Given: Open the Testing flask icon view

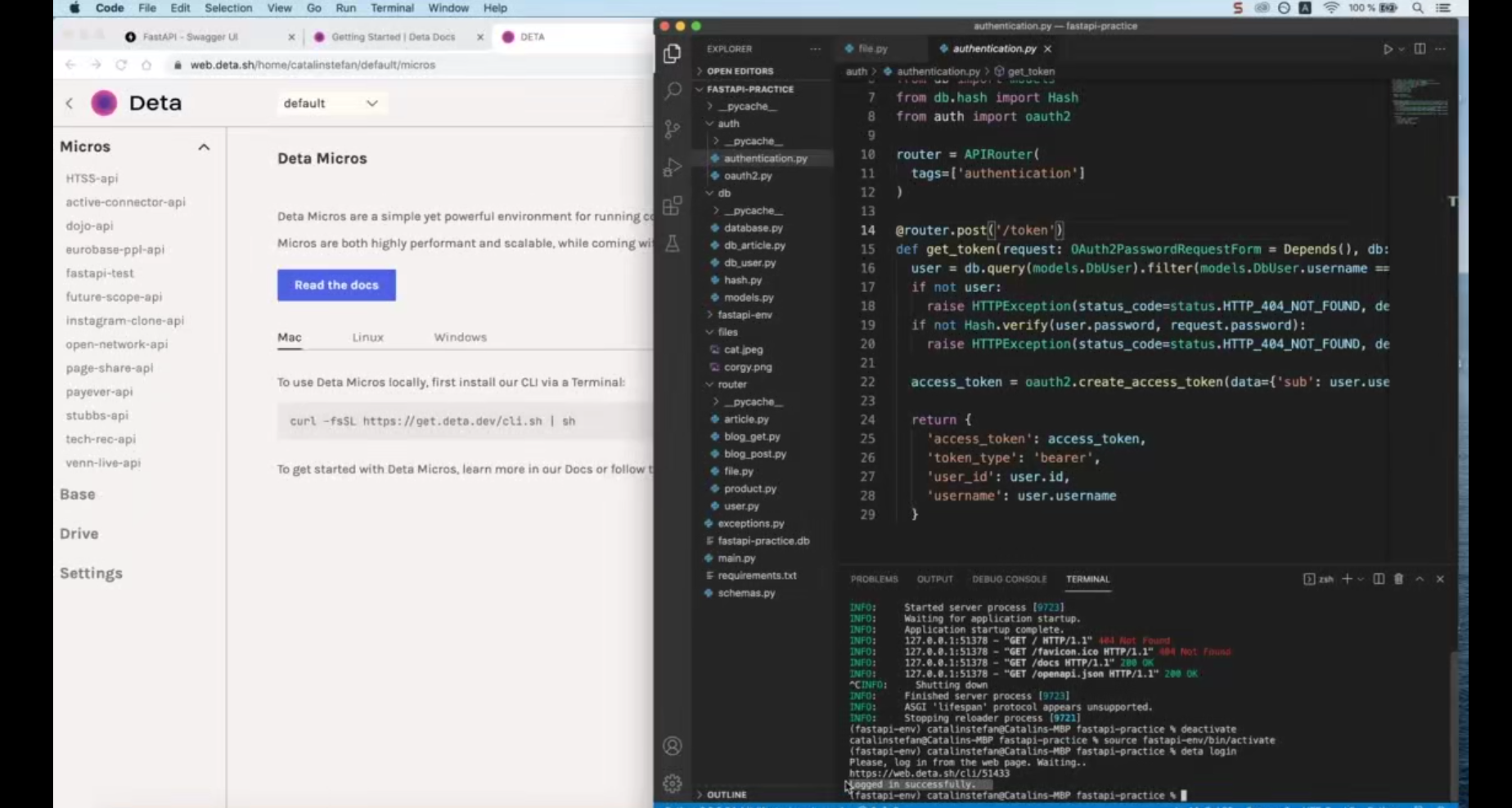Looking at the screenshot, I should [x=673, y=244].
